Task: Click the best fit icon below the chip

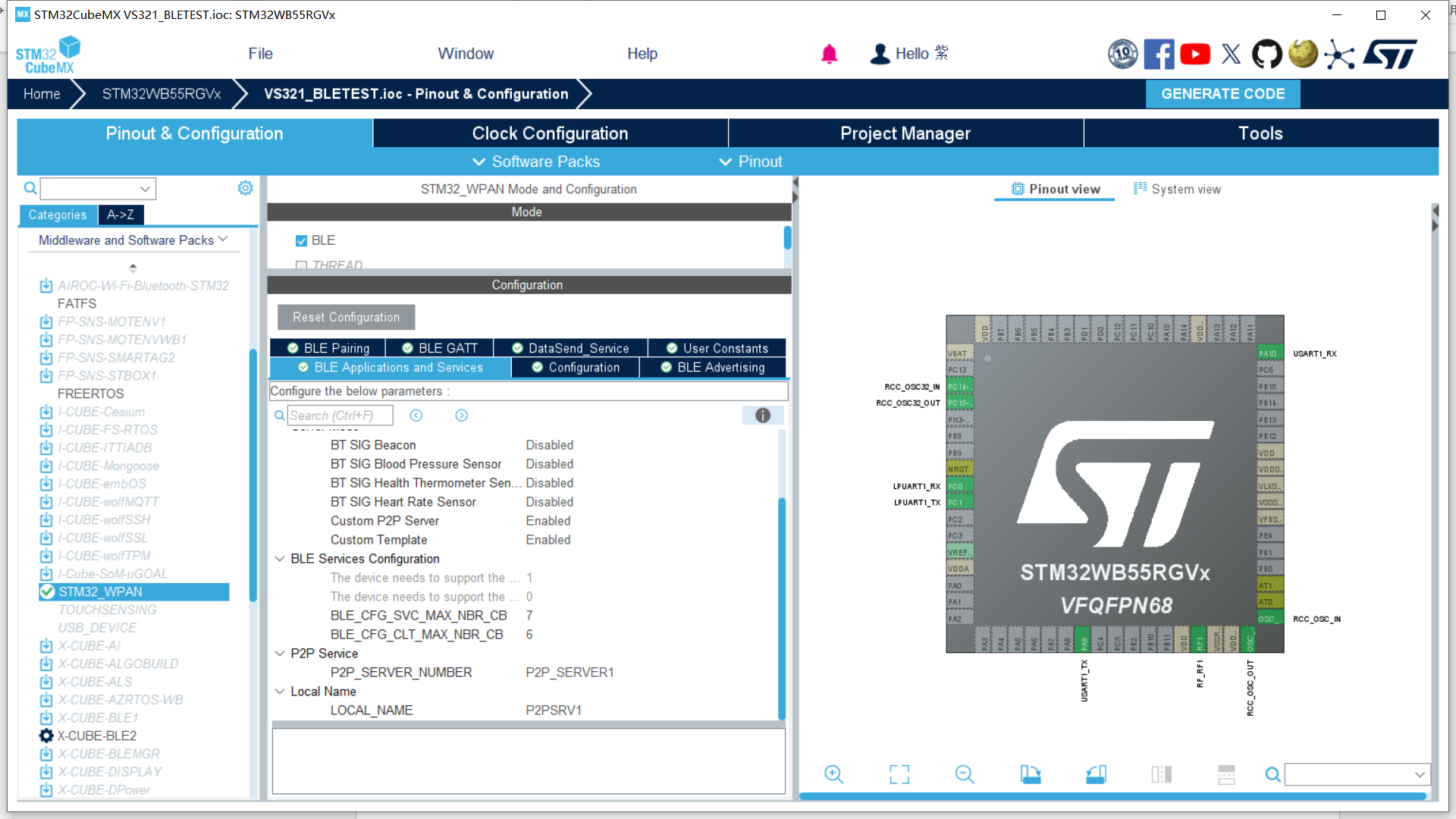Action: [x=899, y=774]
